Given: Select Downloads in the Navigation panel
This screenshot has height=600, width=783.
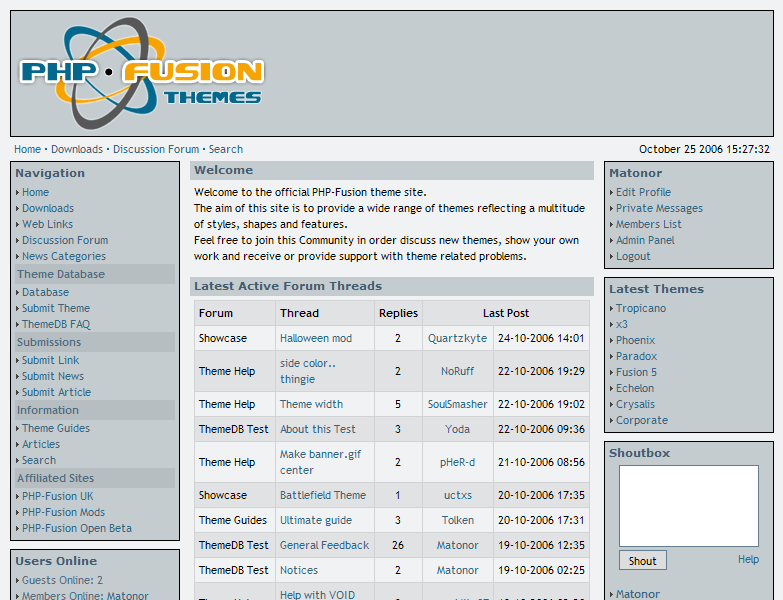Looking at the screenshot, I should coord(48,208).
